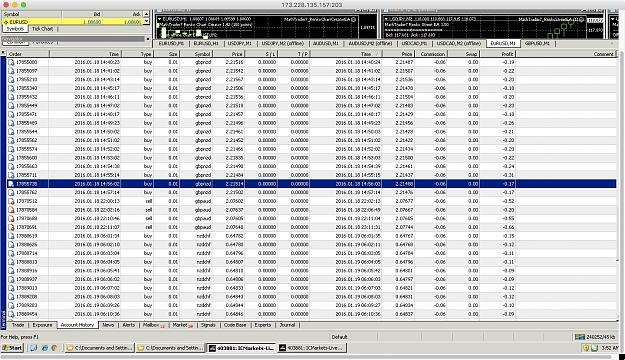Click order icon in the 14:41:02 row
Viewport: 625px width, 360px height.
tap(11, 71)
